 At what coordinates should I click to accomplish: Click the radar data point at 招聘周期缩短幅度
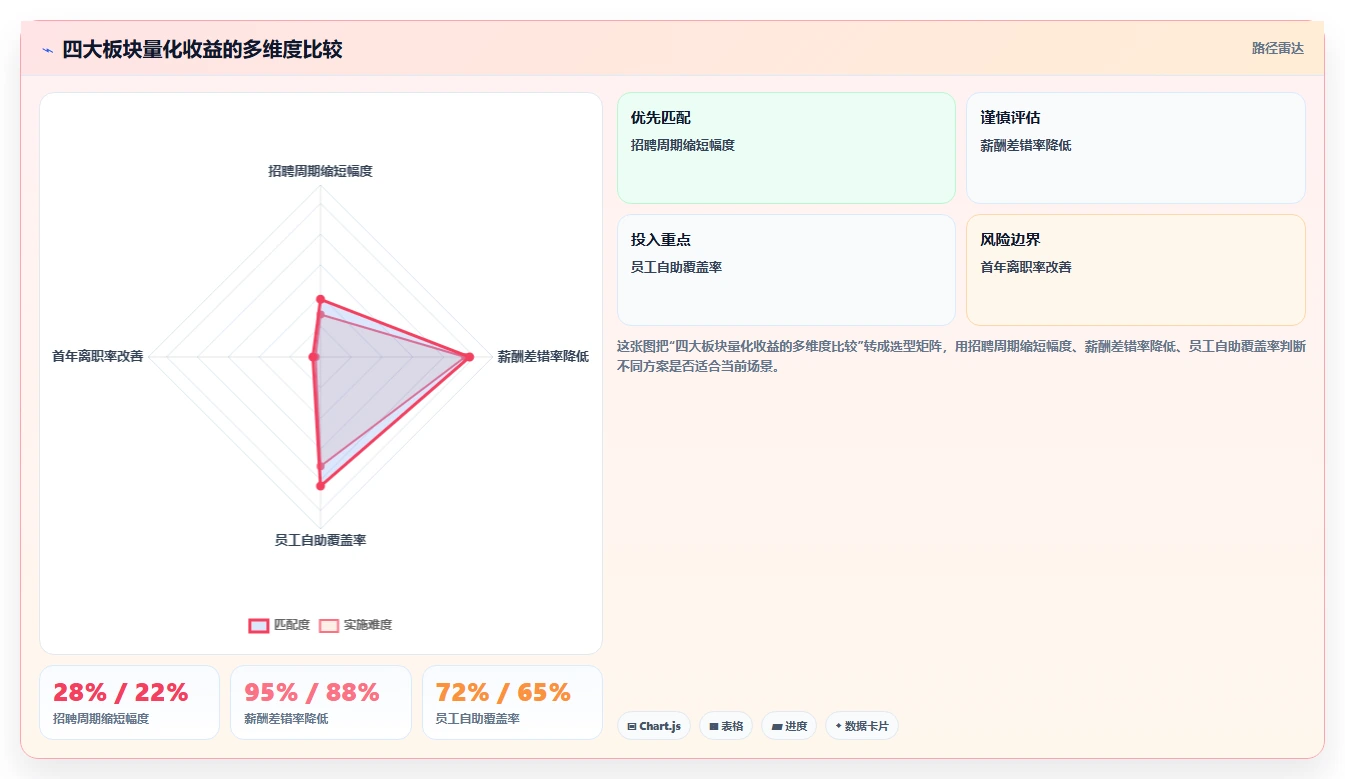tap(321, 299)
